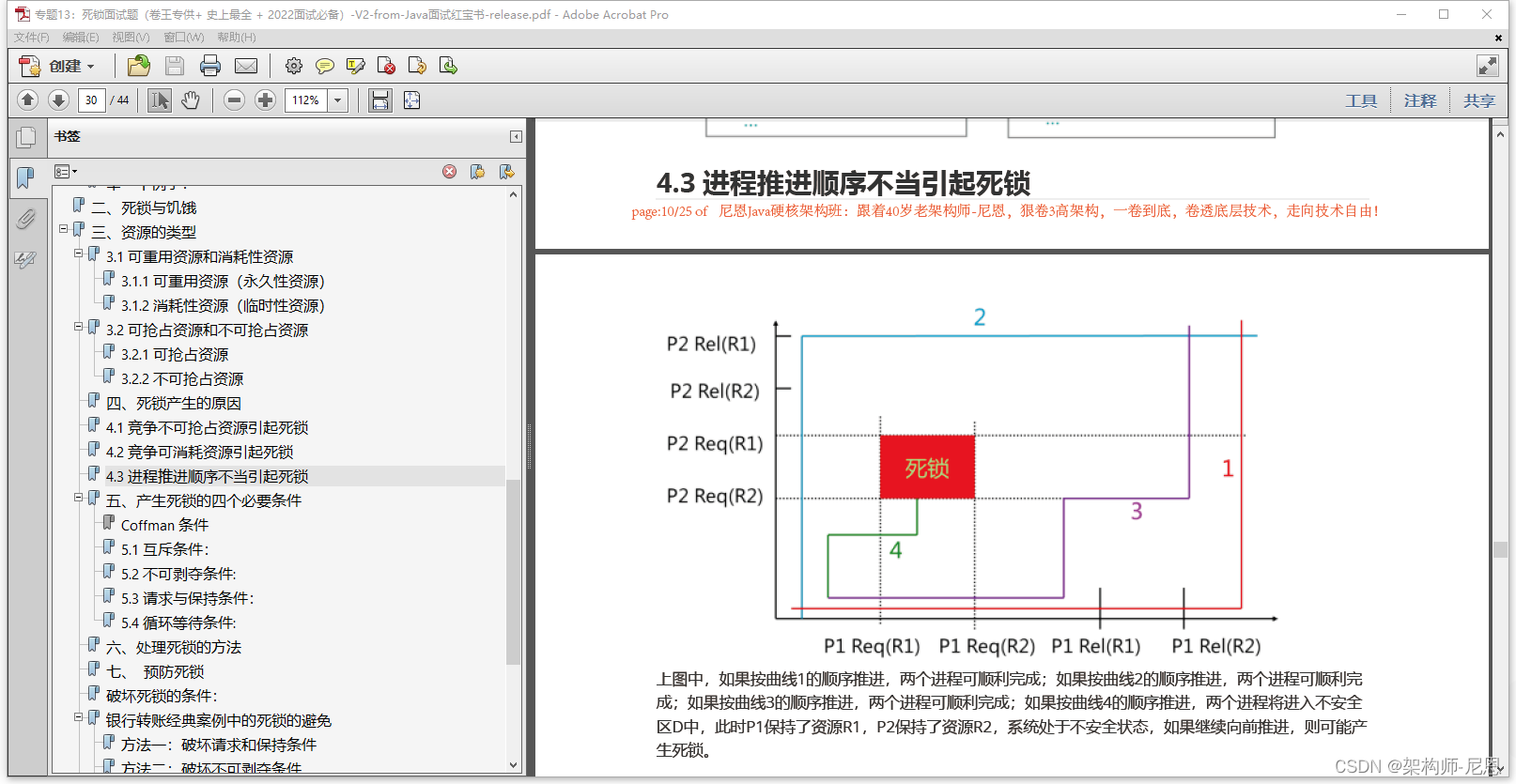Switch to read mode expand icon
The image size is (1516, 784).
[1488, 66]
